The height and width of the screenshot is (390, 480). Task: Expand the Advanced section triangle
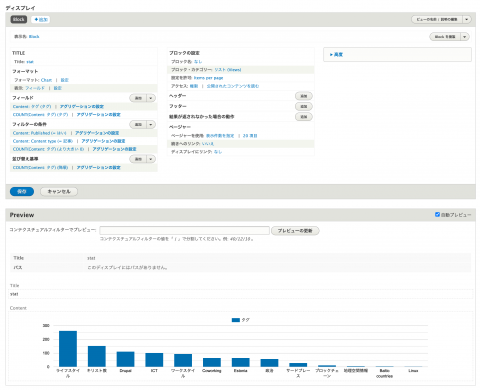(x=331, y=54)
